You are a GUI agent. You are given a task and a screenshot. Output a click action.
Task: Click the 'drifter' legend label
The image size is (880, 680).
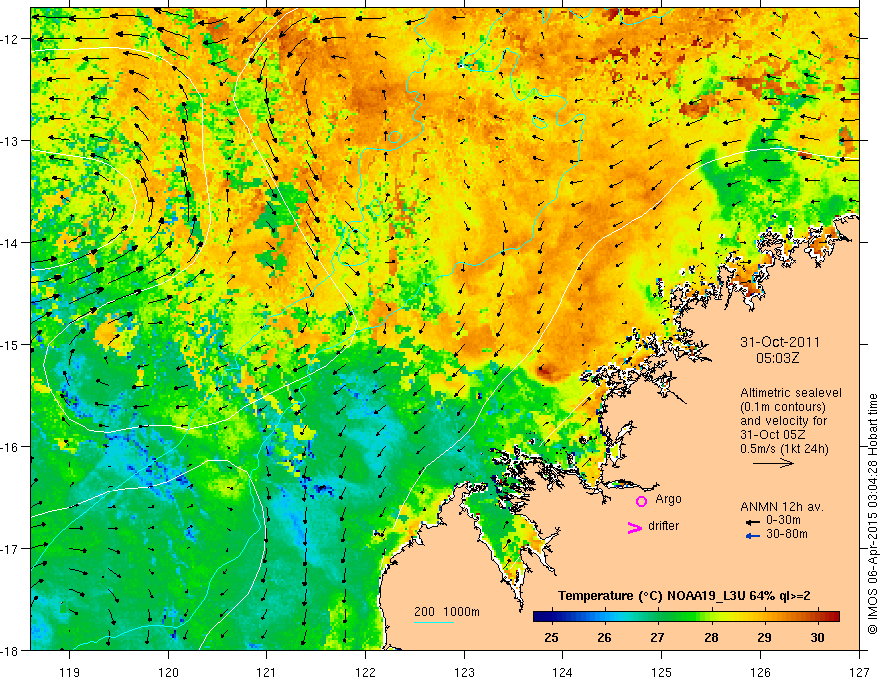pos(663,526)
